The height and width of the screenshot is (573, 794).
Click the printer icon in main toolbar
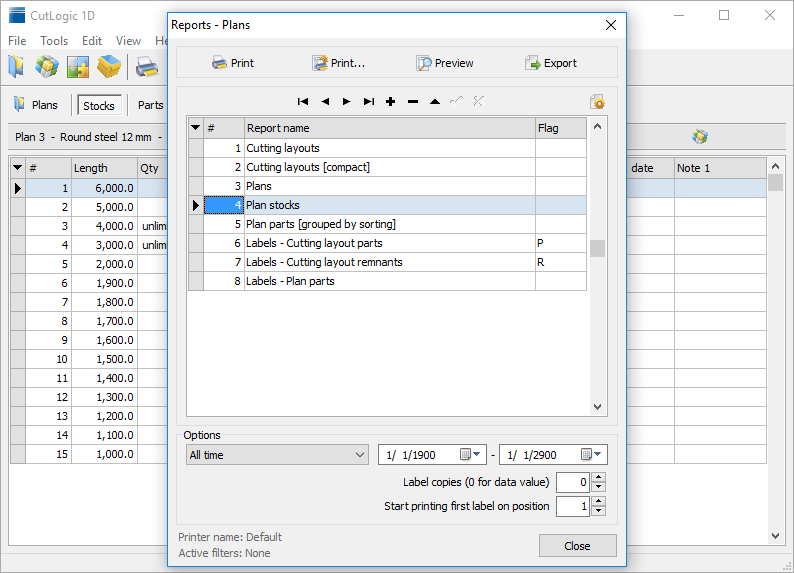coord(147,67)
